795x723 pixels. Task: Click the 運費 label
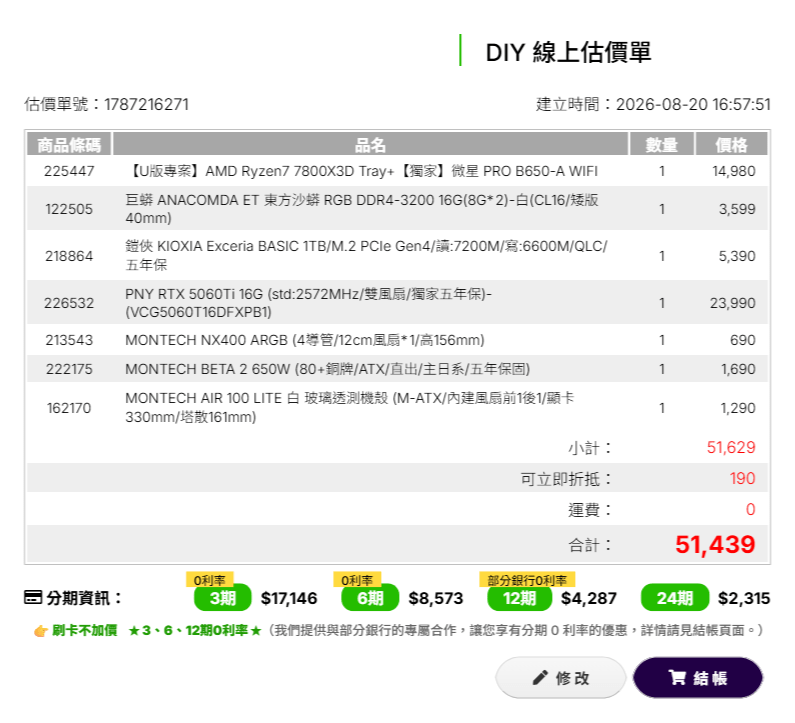[x=590, y=510]
